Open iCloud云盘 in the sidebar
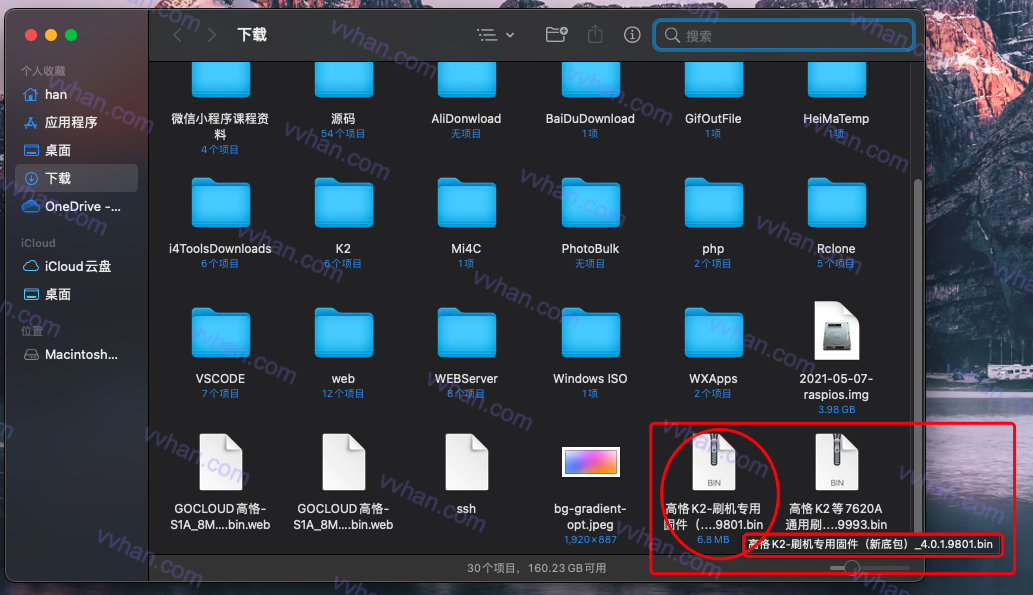This screenshot has height=595, width=1033. point(76,266)
